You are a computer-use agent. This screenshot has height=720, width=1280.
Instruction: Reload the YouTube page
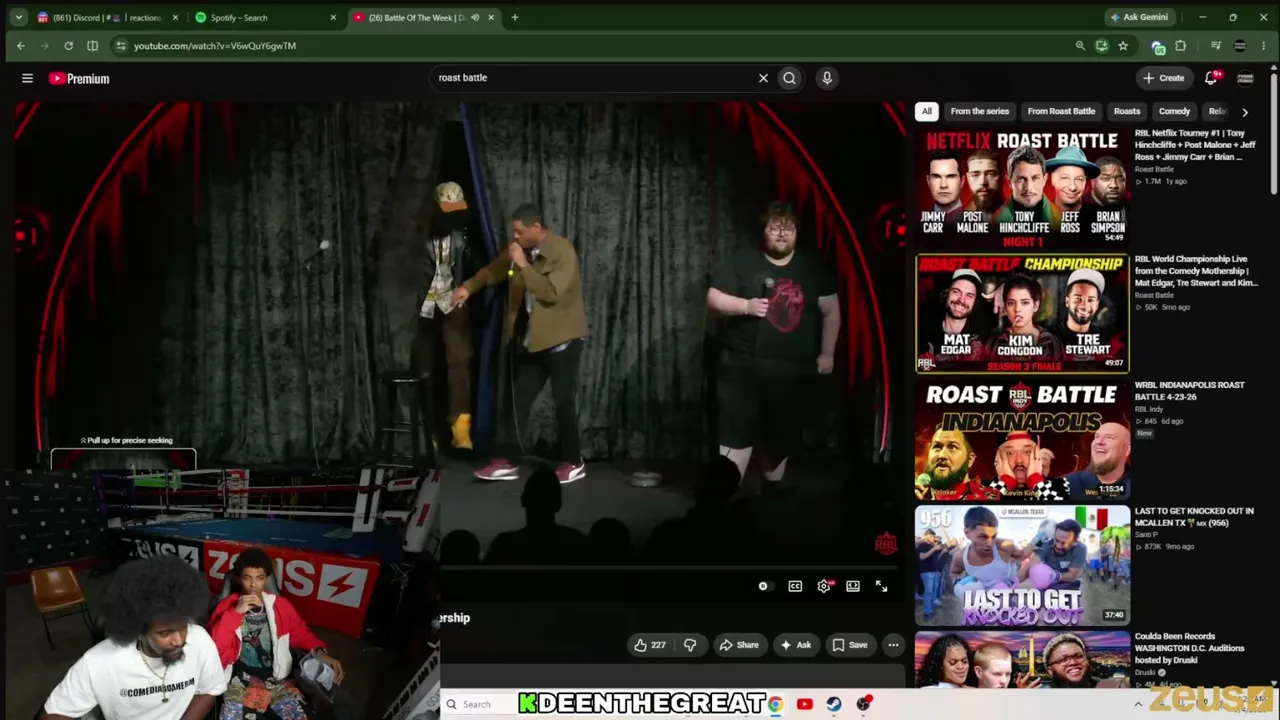click(x=68, y=46)
